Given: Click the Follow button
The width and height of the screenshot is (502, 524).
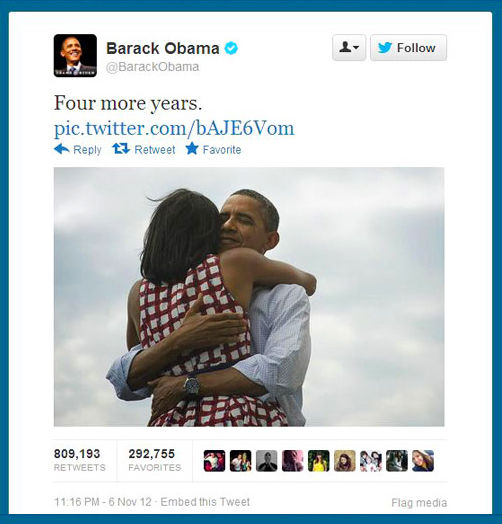Looking at the screenshot, I should click(408, 47).
